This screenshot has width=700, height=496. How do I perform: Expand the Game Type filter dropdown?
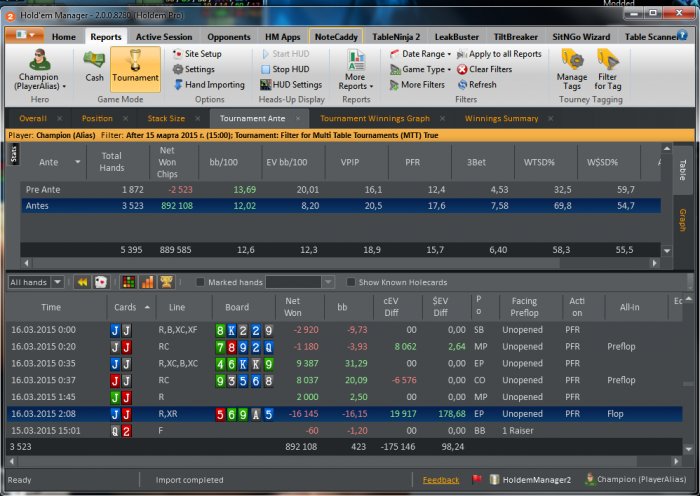point(420,69)
